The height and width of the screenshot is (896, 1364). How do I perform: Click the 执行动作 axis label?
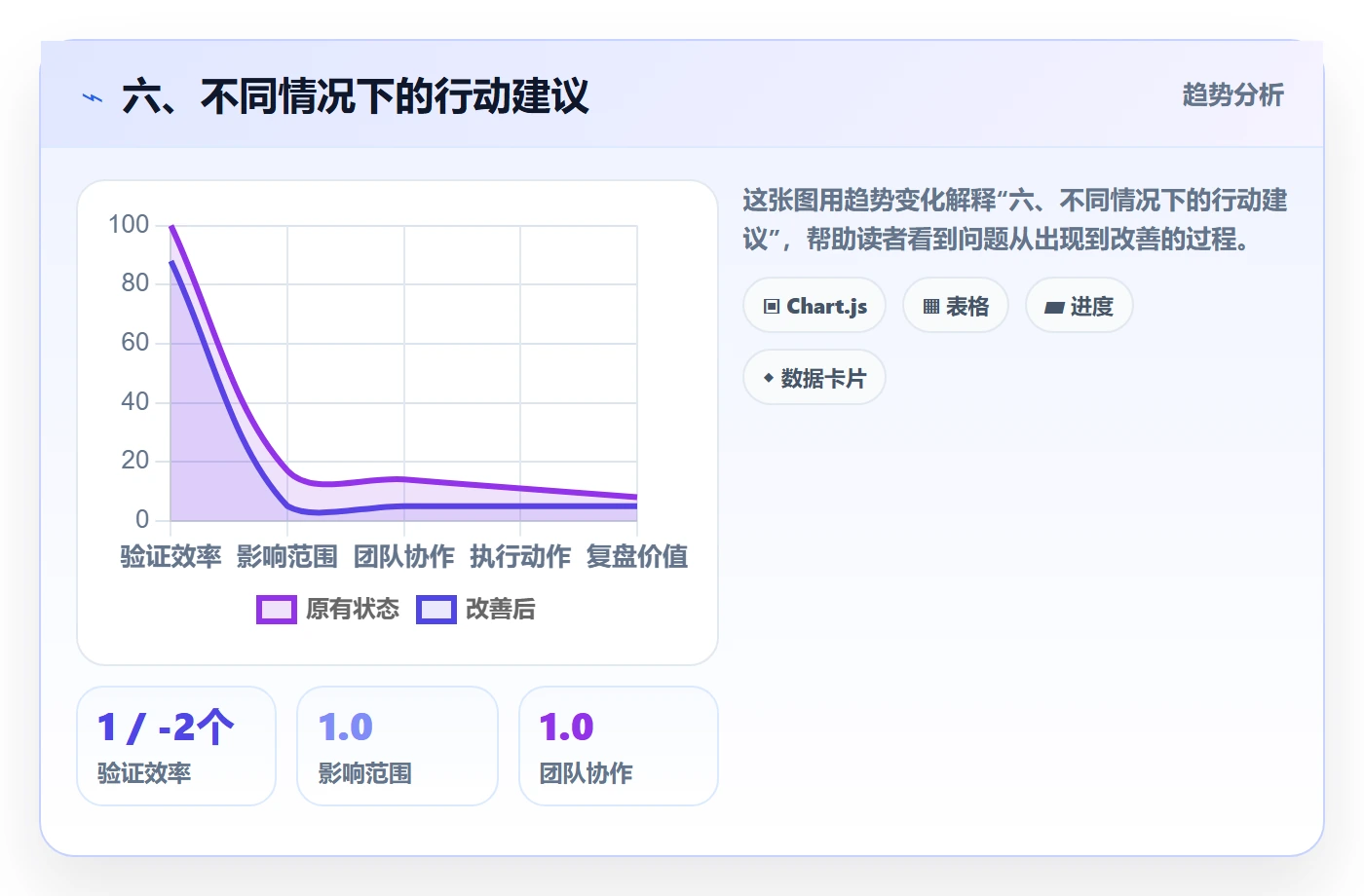(520, 557)
